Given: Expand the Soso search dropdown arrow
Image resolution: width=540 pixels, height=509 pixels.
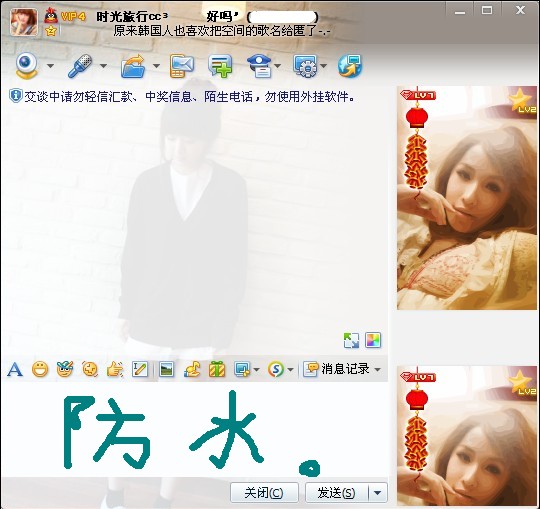Looking at the screenshot, I should click(x=290, y=370).
